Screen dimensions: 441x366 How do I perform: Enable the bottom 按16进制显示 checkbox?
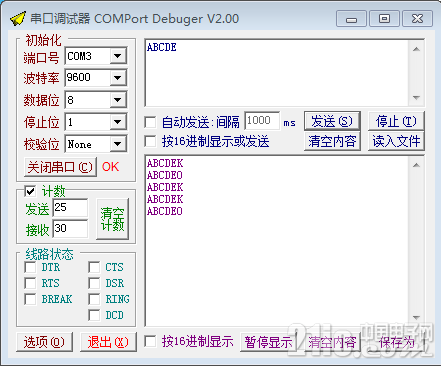tap(150, 341)
